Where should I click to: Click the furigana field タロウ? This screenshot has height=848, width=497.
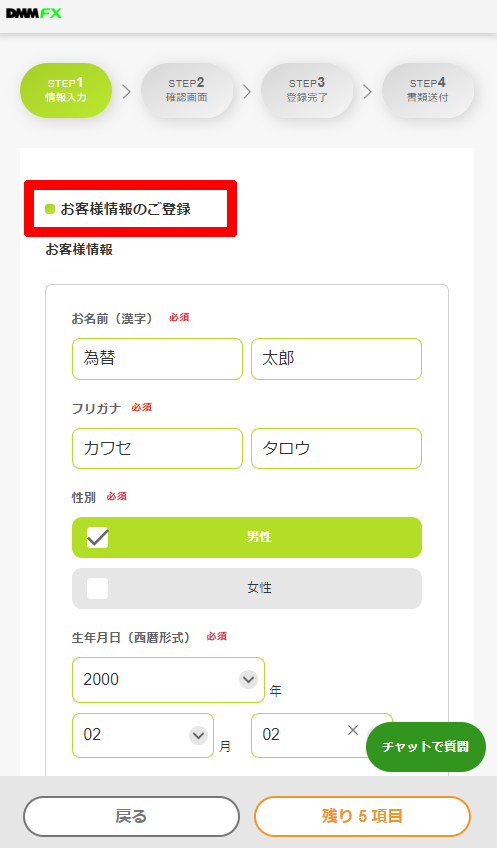coord(336,448)
